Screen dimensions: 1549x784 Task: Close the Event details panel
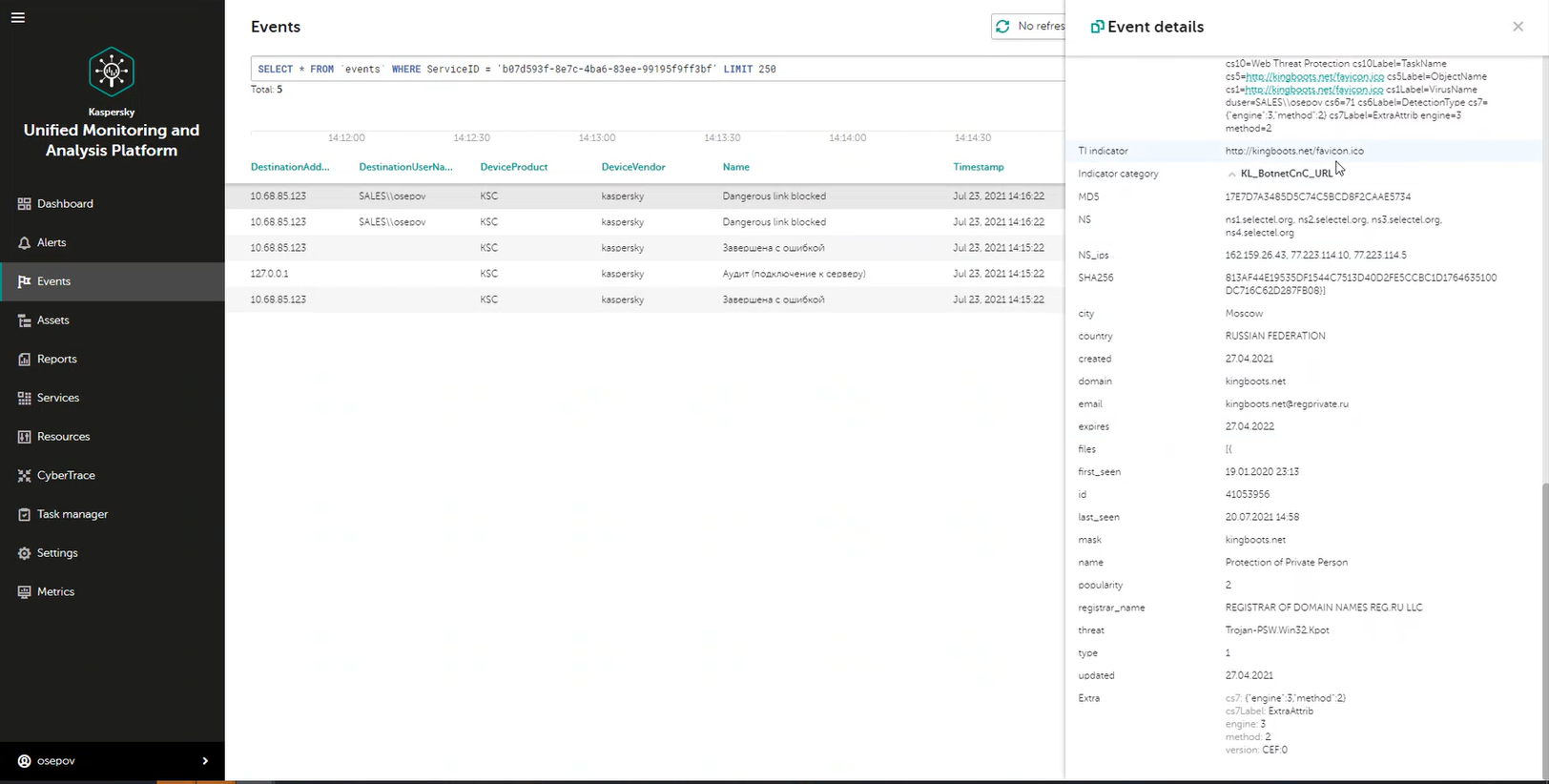click(x=1518, y=27)
